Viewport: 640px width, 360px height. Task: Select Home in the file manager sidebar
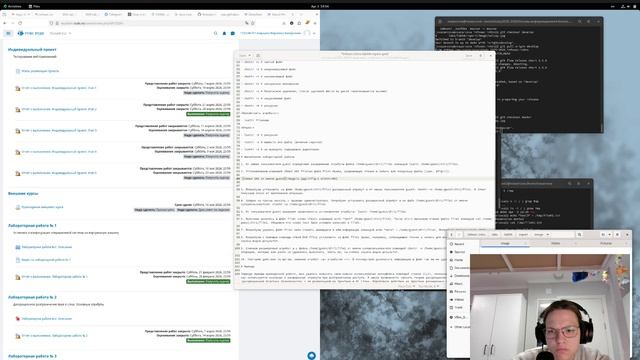tap(459, 260)
